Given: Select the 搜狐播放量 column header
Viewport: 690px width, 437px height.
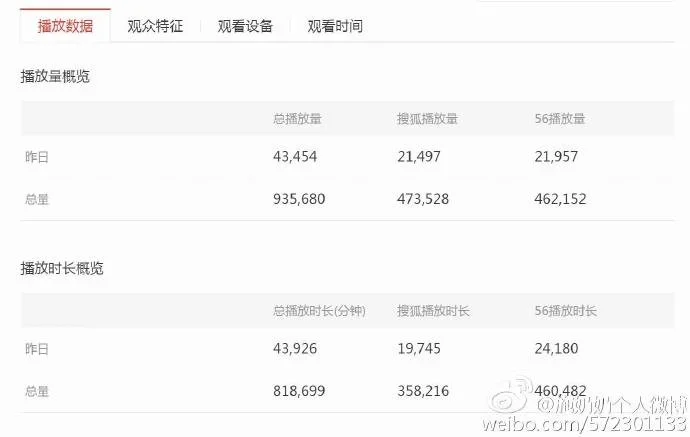Looking at the screenshot, I should coord(427,118).
